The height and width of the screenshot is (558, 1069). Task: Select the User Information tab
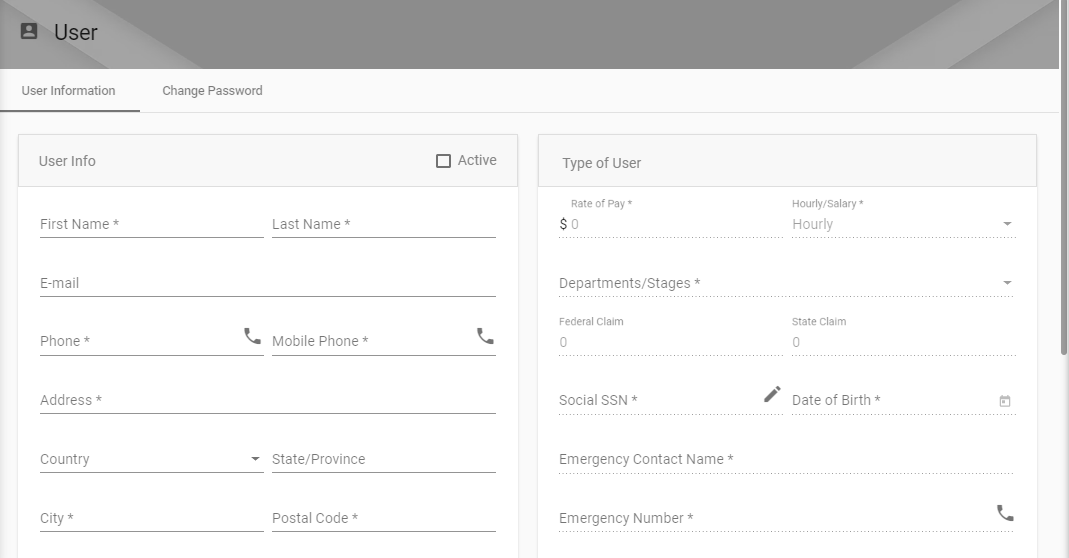tap(68, 91)
